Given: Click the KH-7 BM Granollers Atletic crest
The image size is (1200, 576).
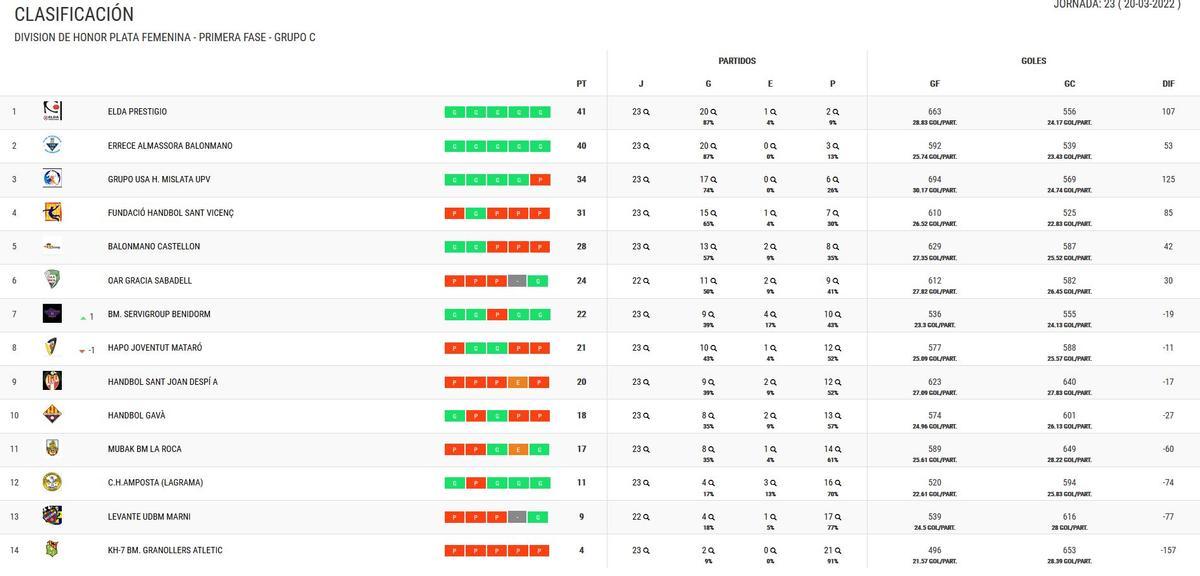Looking at the screenshot, I should [51, 549].
